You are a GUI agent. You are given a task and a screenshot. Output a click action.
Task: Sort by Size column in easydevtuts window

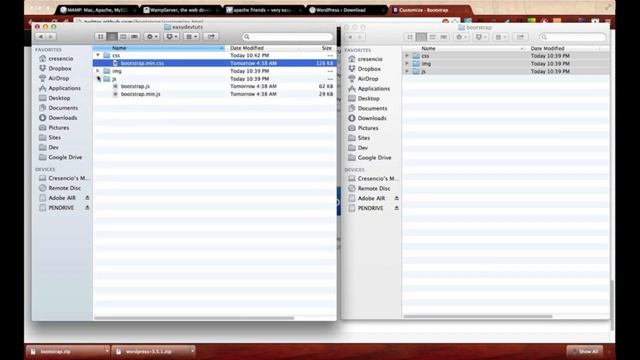(x=319, y=48)
